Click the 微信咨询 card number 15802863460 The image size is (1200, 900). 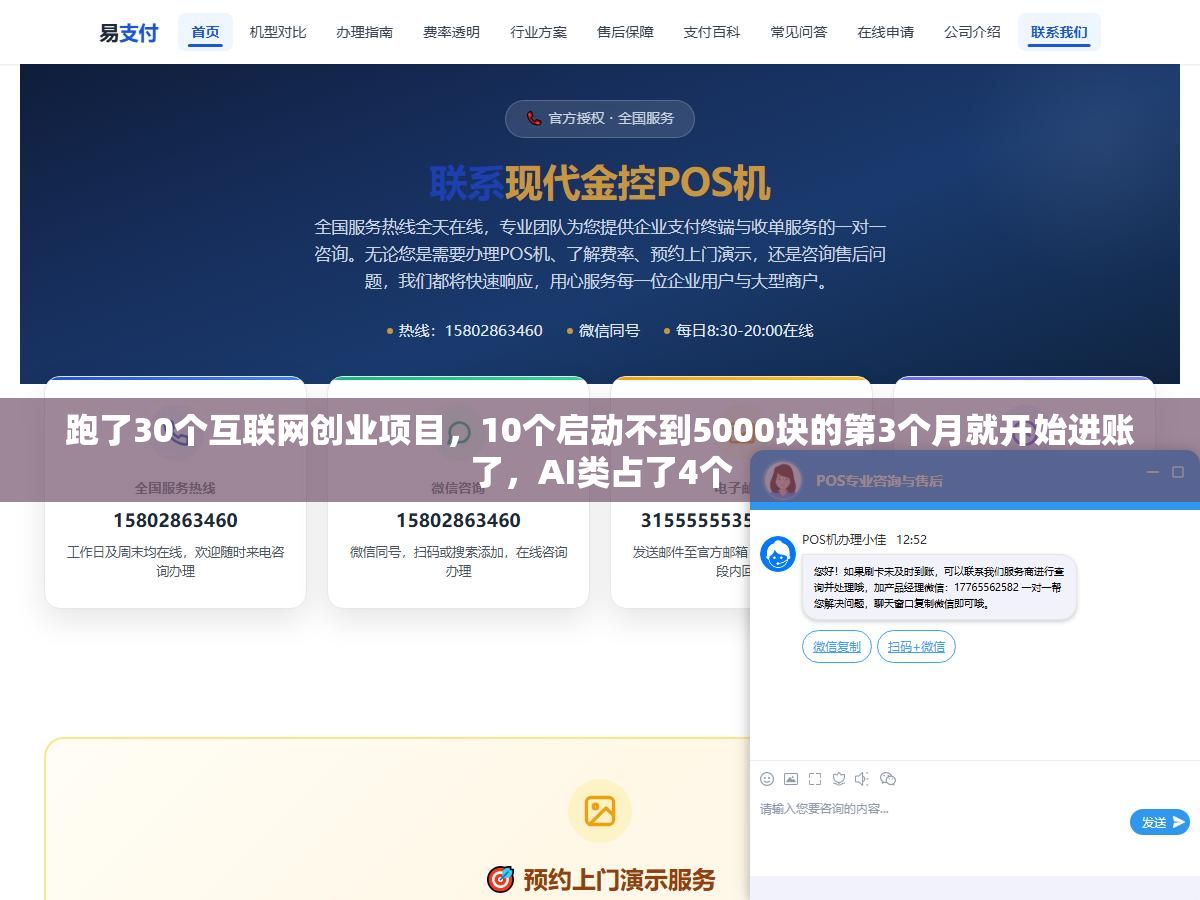click(x=458, y=520)
